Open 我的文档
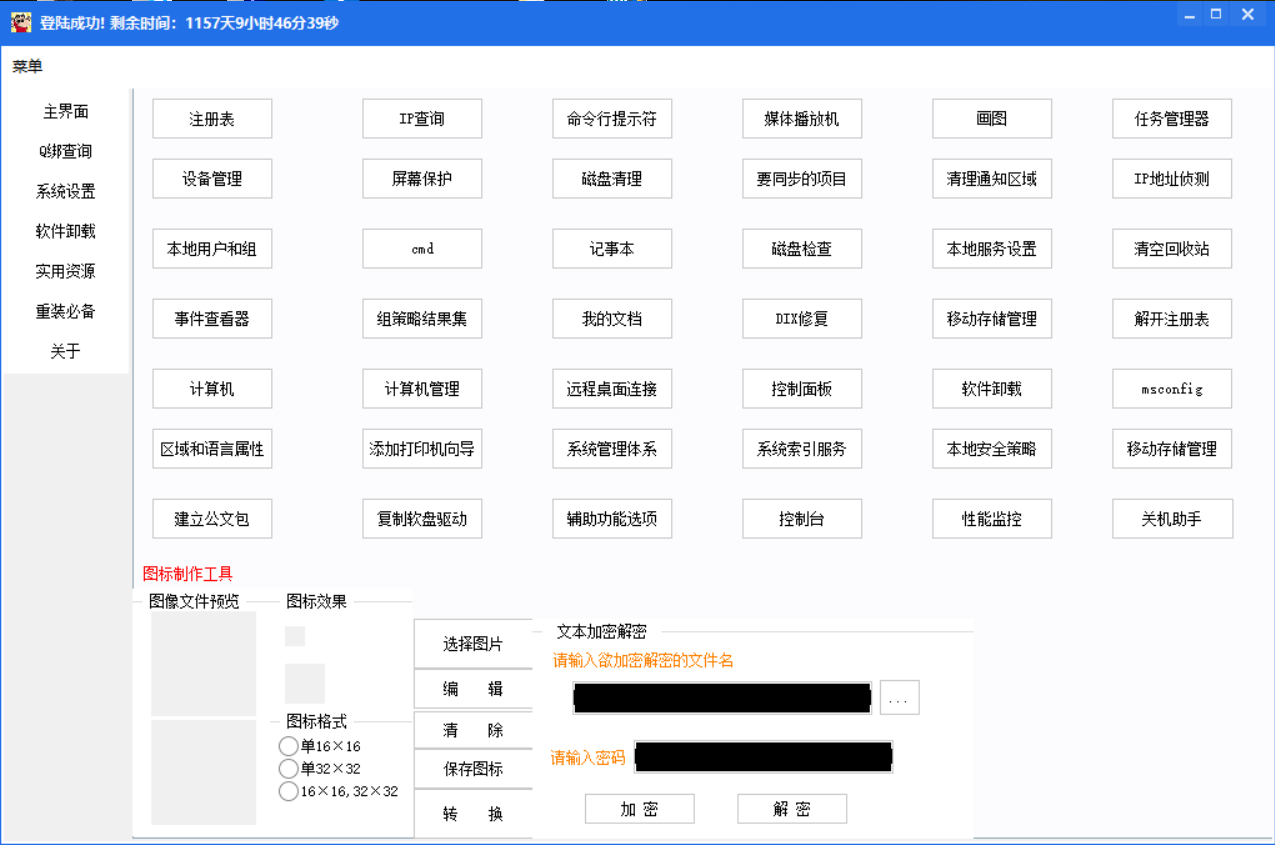Screen dimensions: 1275x845 coord(612,319)
